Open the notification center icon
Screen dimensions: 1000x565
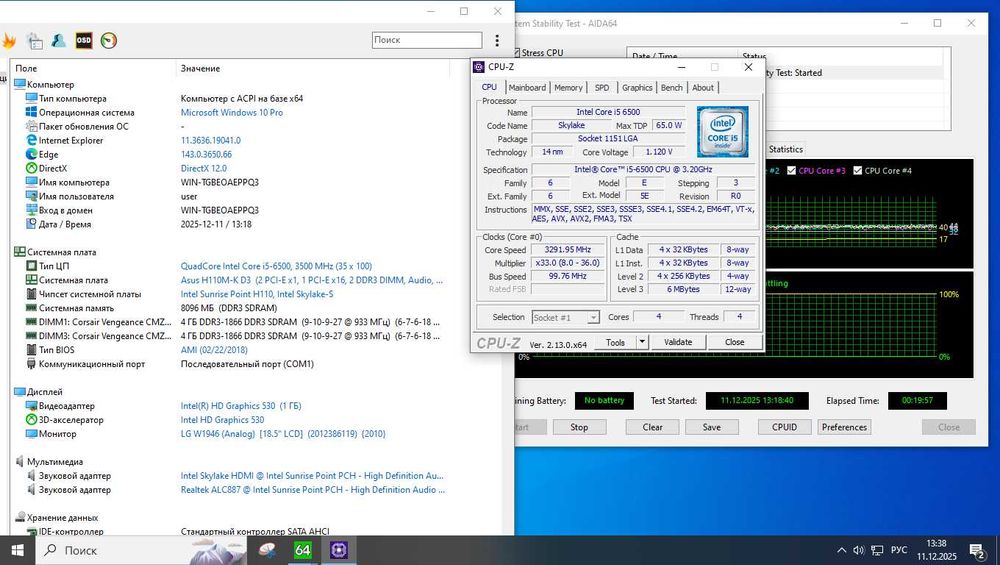pos(977,550)
